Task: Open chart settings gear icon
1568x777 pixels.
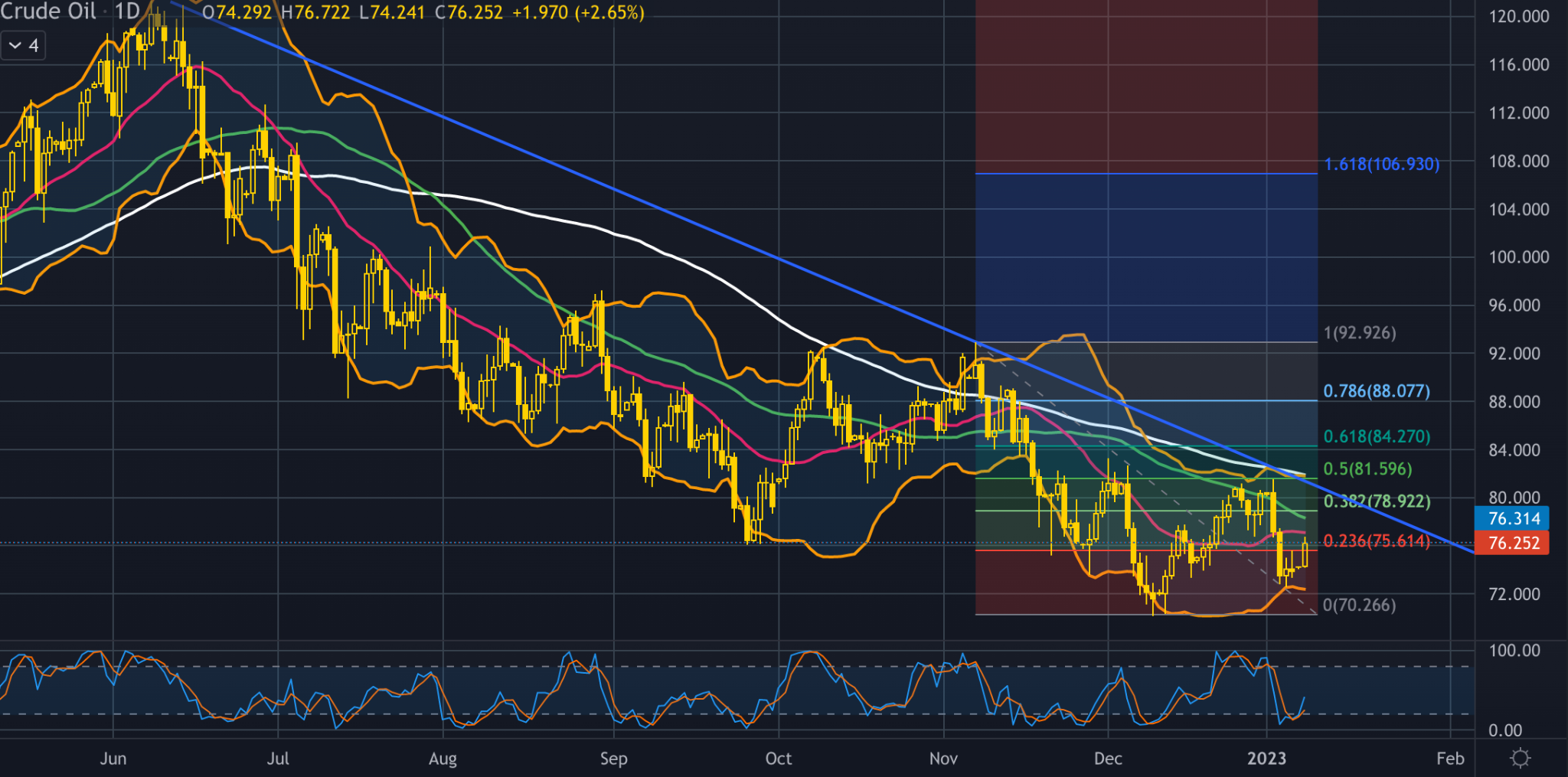Action: click(1520, 759)
